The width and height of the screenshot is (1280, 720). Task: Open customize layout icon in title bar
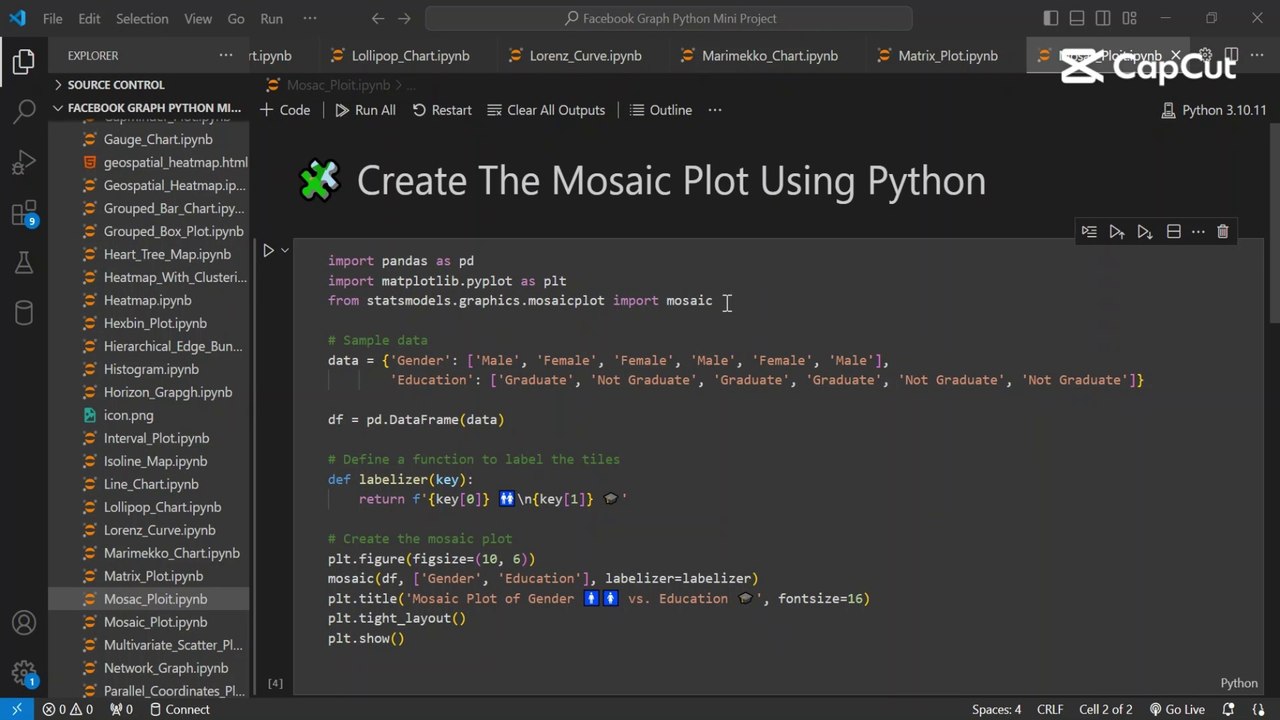[x=1129, y=18]
